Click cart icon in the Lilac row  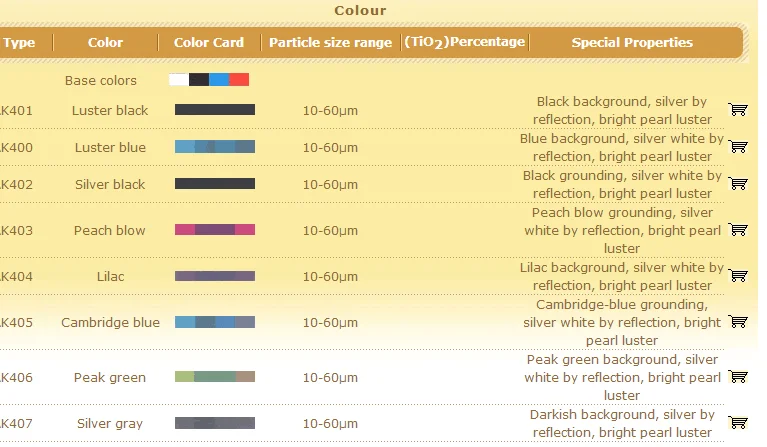[738, 276]
